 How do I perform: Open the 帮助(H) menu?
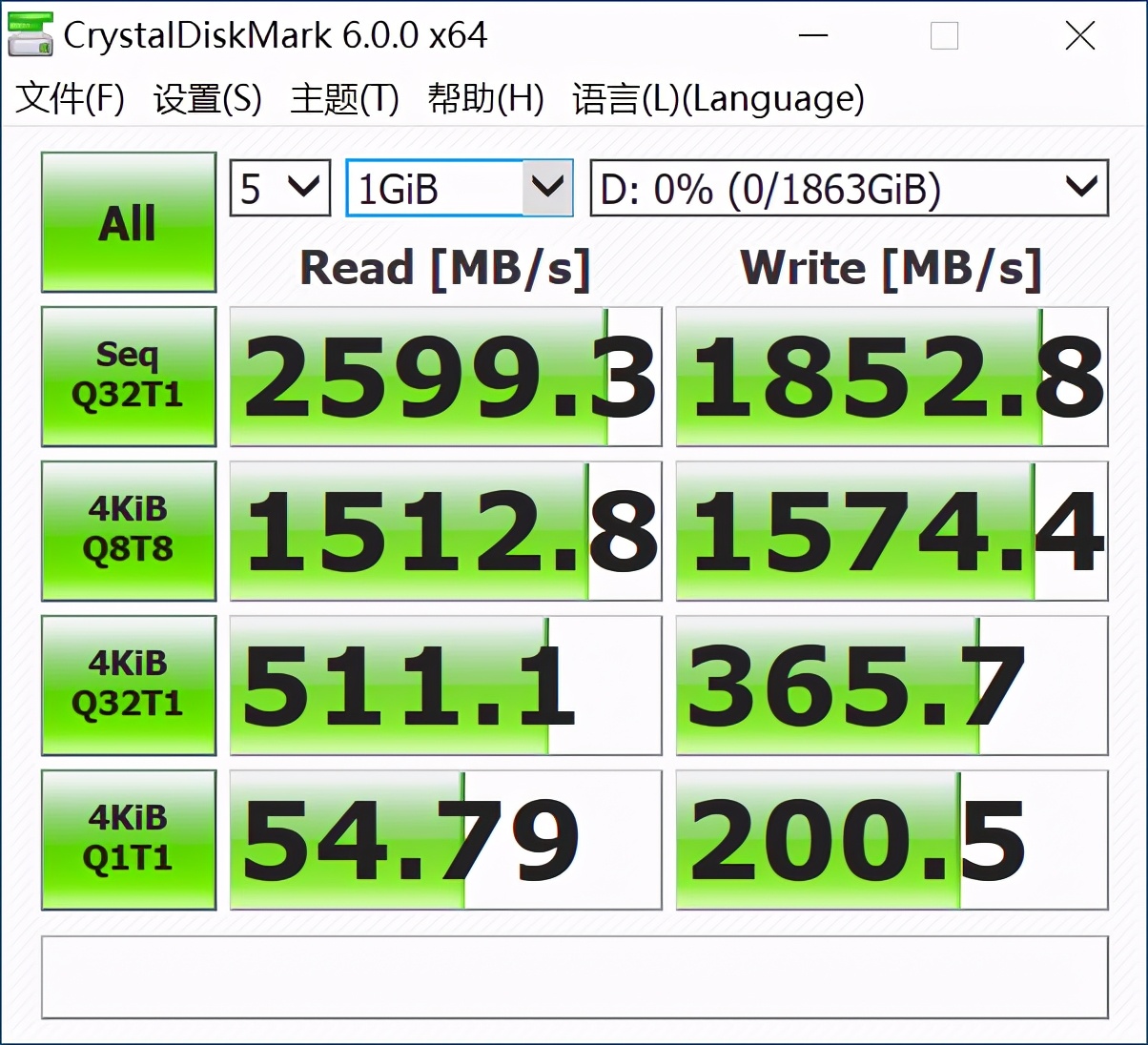click(486, 98)
